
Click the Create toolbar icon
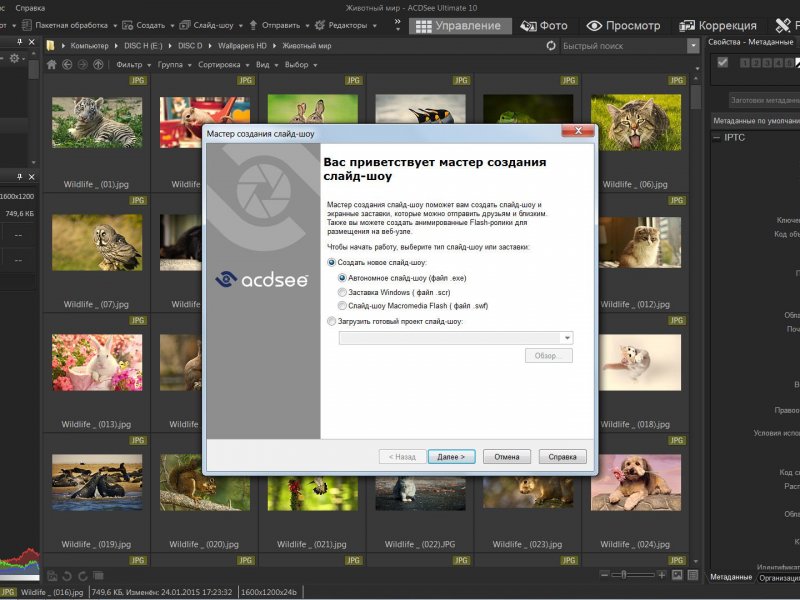(128, 25)
